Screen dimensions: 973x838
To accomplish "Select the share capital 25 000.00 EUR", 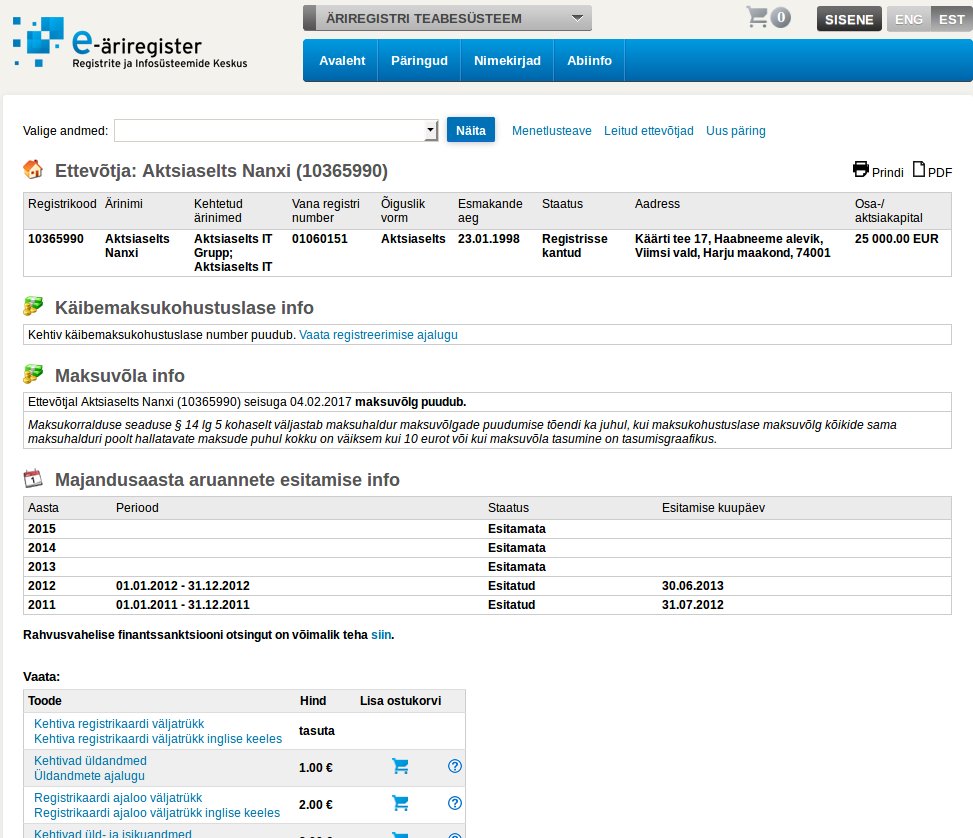I will 897,239.
